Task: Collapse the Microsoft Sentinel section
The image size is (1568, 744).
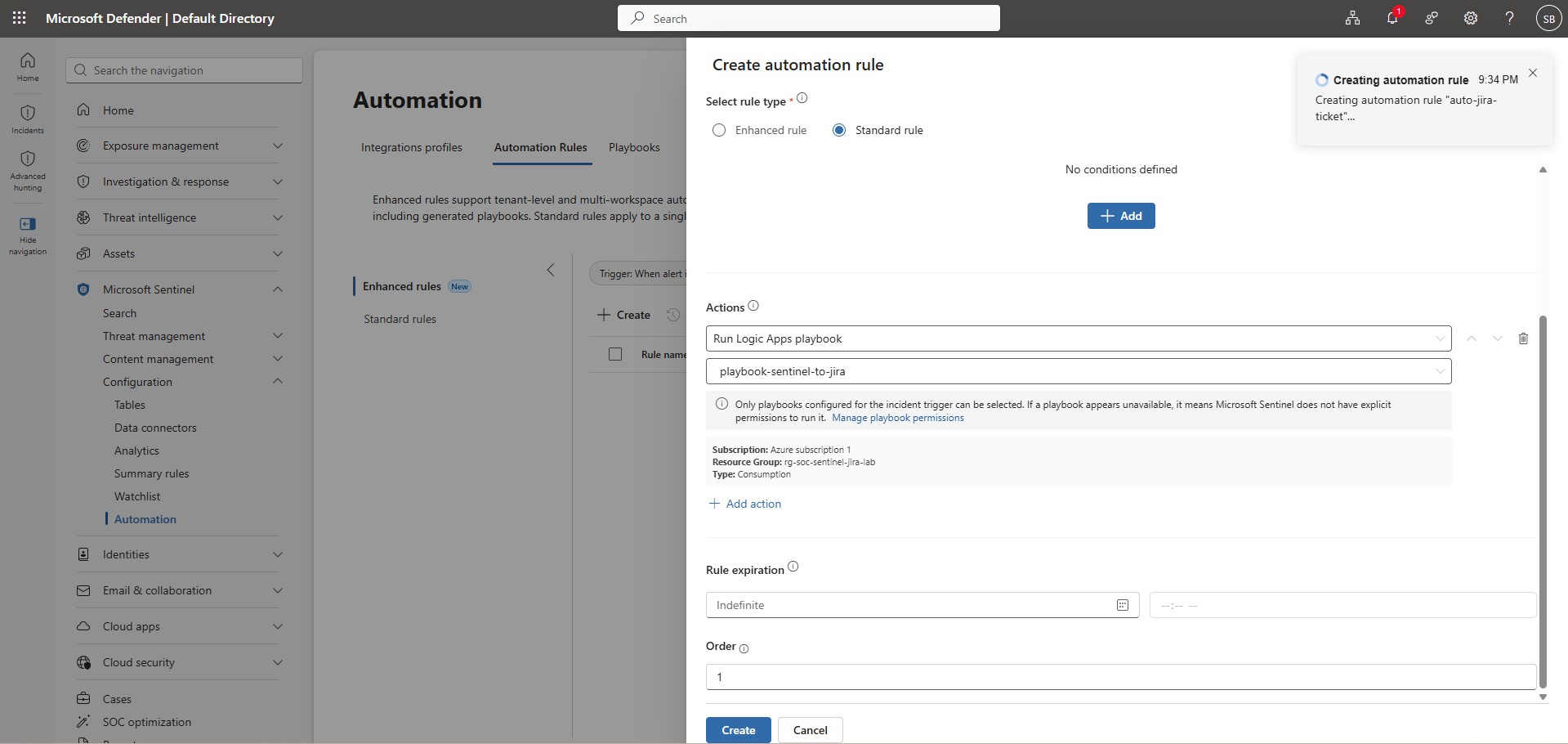Action: pos(278,289)
